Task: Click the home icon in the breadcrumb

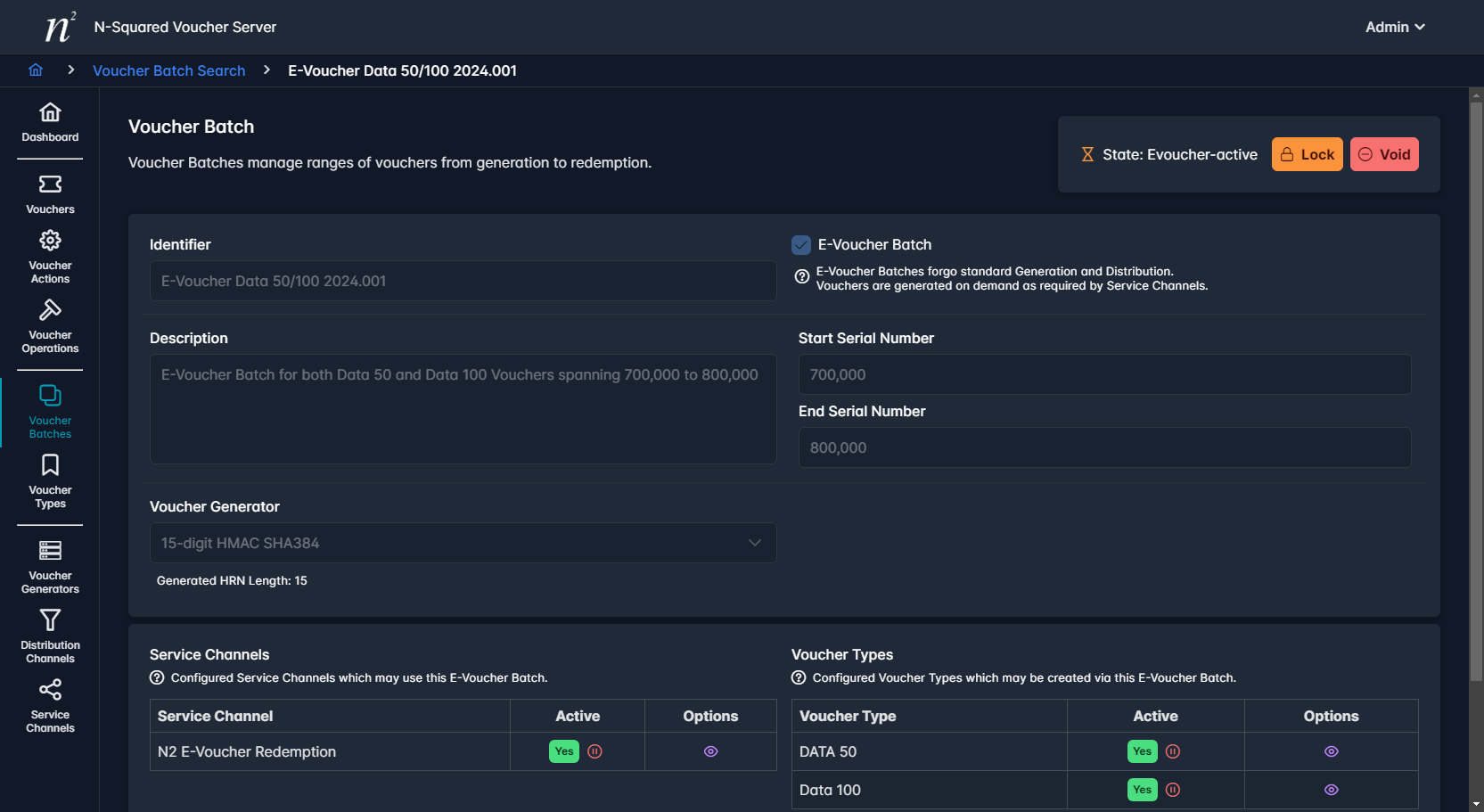Action: tap(36, 70)
